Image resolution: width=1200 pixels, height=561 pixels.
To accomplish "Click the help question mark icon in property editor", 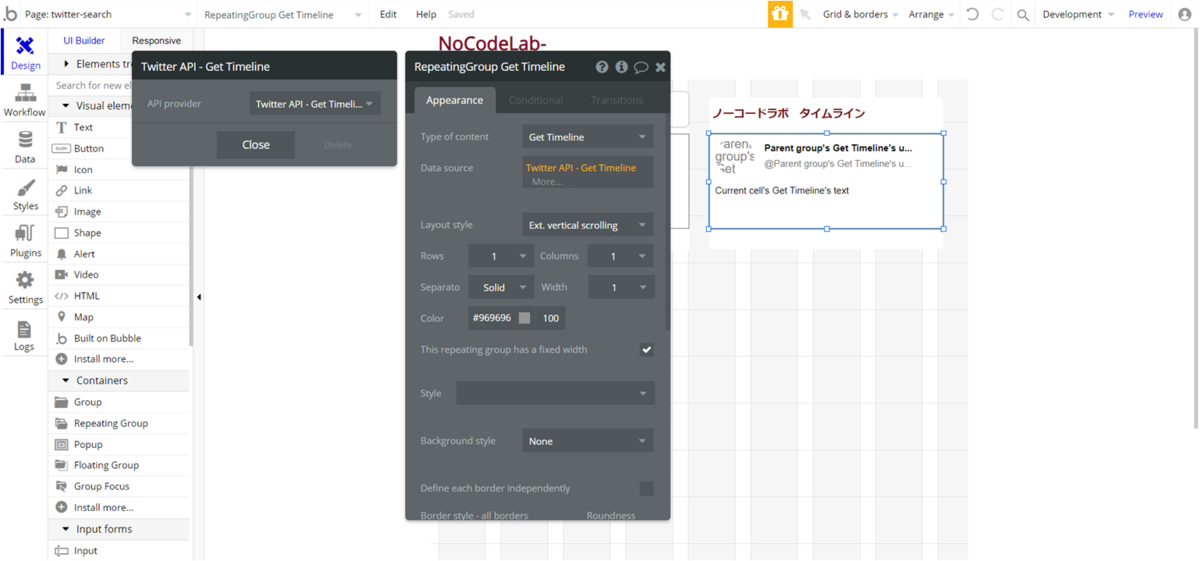I will (602, 67).
